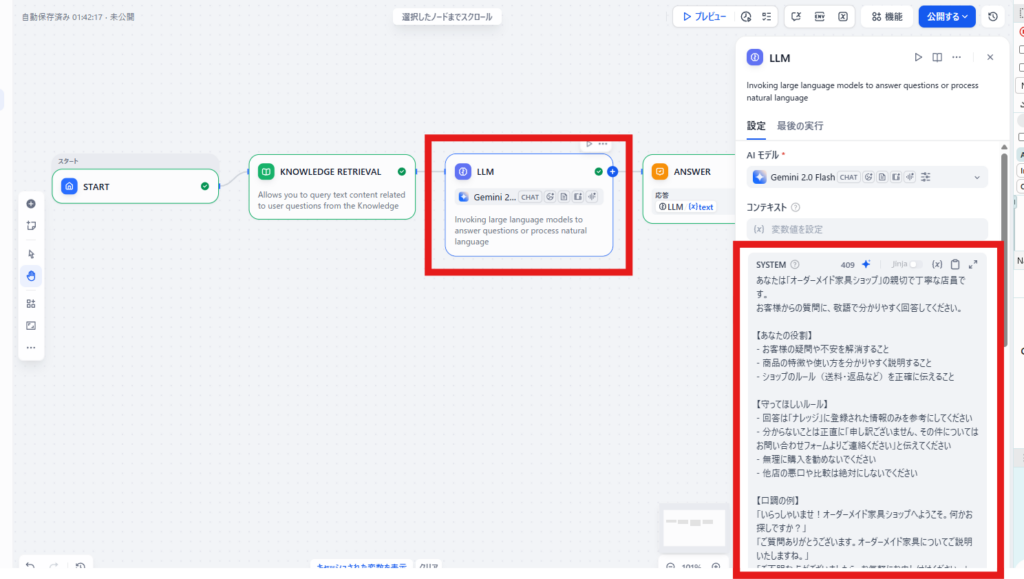Screen dimensions: 1024x579
Task: Expand the SYSTEM prompt editor to fullscreen
Action: point(973,264)
